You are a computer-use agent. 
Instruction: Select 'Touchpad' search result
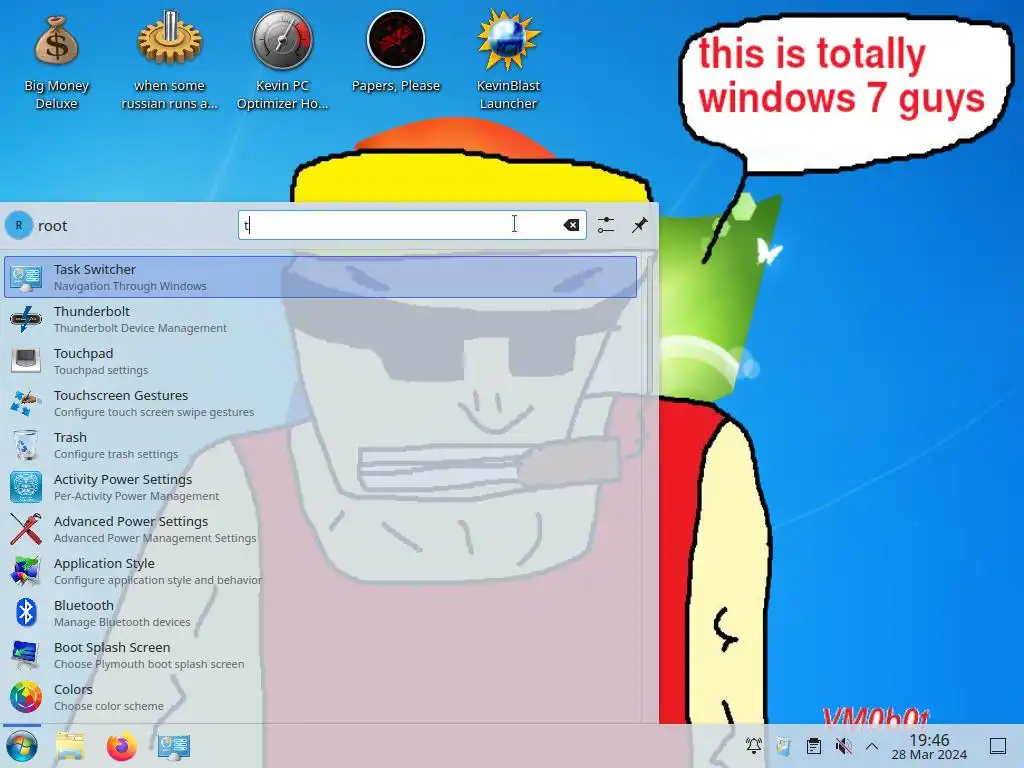click(x=321, y=361)
